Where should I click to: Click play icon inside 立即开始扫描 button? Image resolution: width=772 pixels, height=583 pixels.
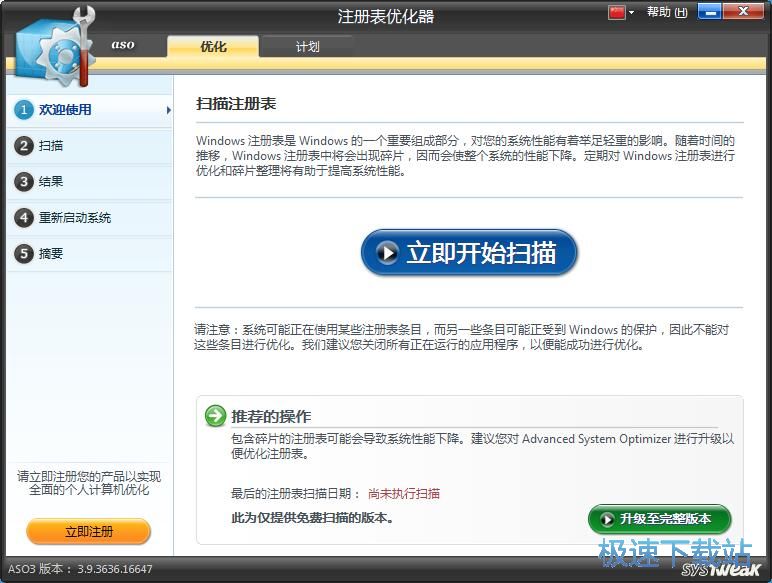tap(387, 253)
